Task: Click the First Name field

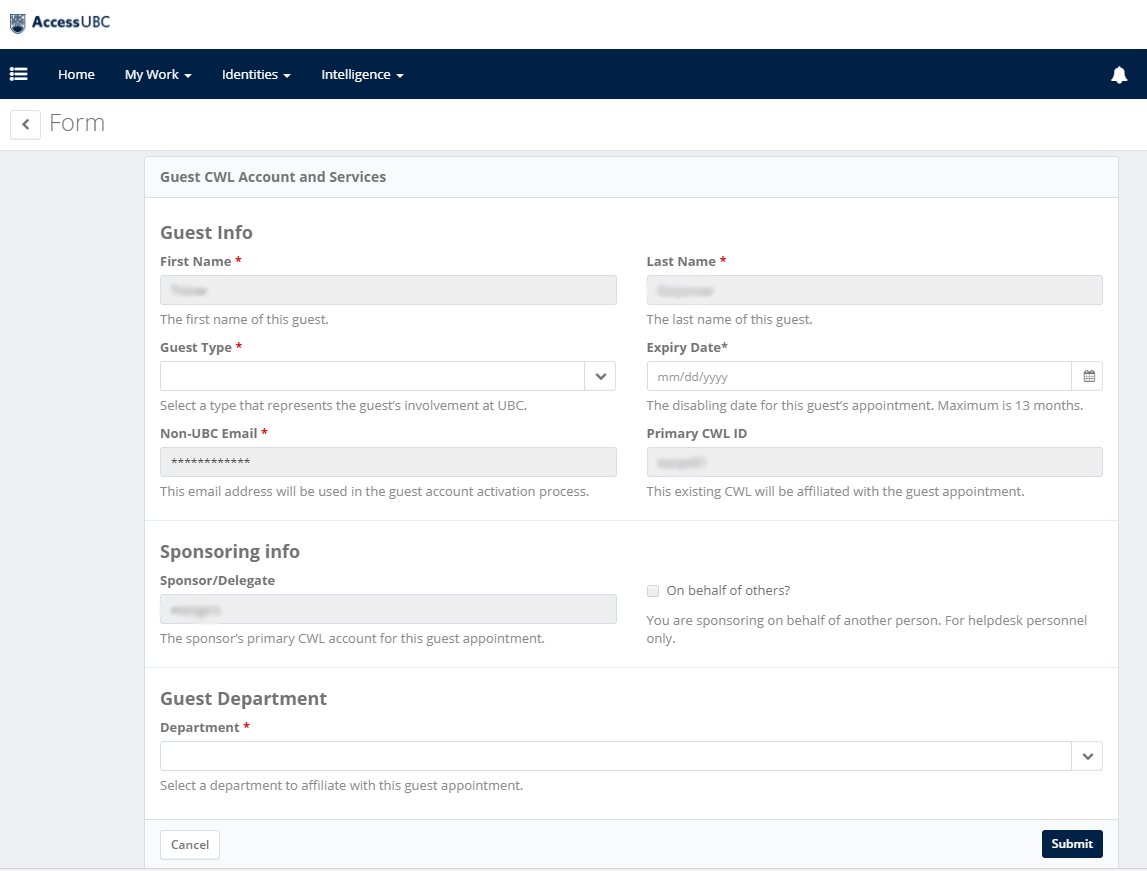Action: (388, 290)
